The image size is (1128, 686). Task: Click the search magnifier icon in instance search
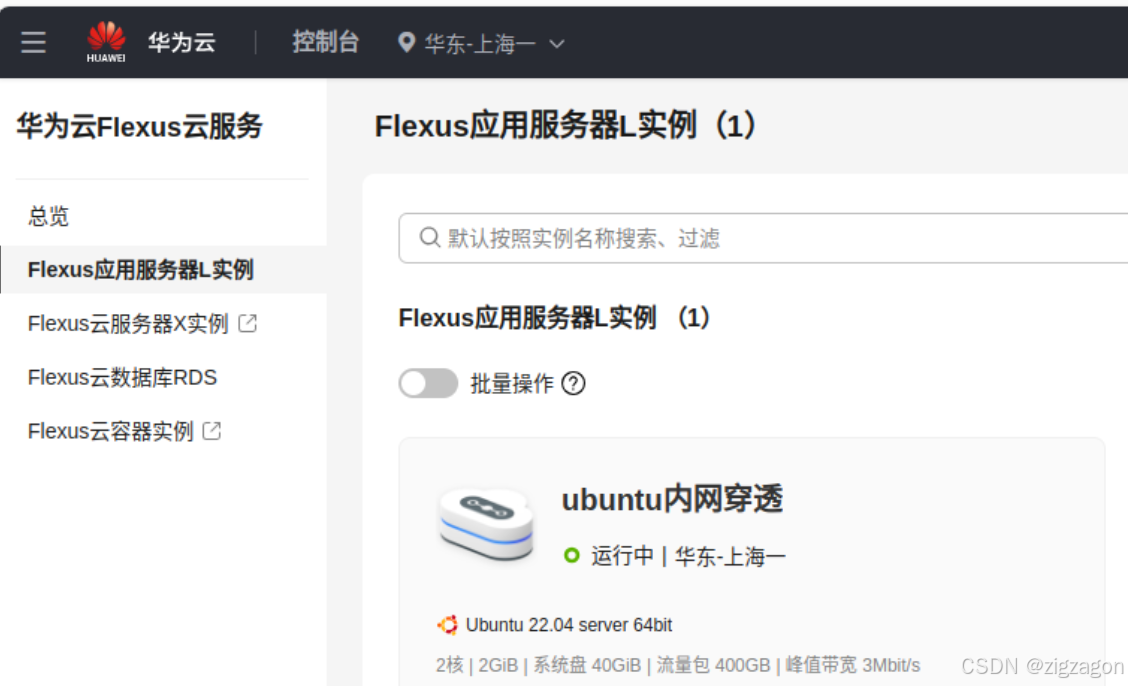[x=429, y=238]
